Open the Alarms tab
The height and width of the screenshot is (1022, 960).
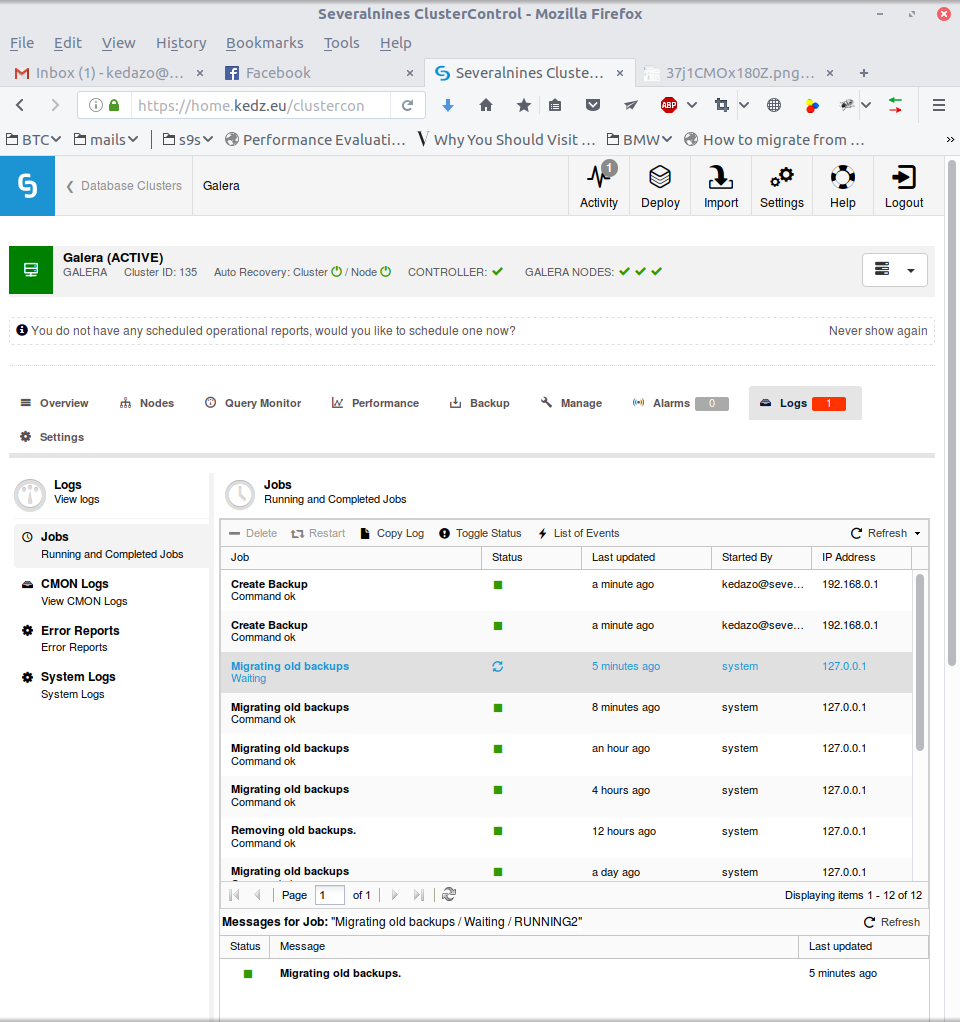(x=680, y=403)
